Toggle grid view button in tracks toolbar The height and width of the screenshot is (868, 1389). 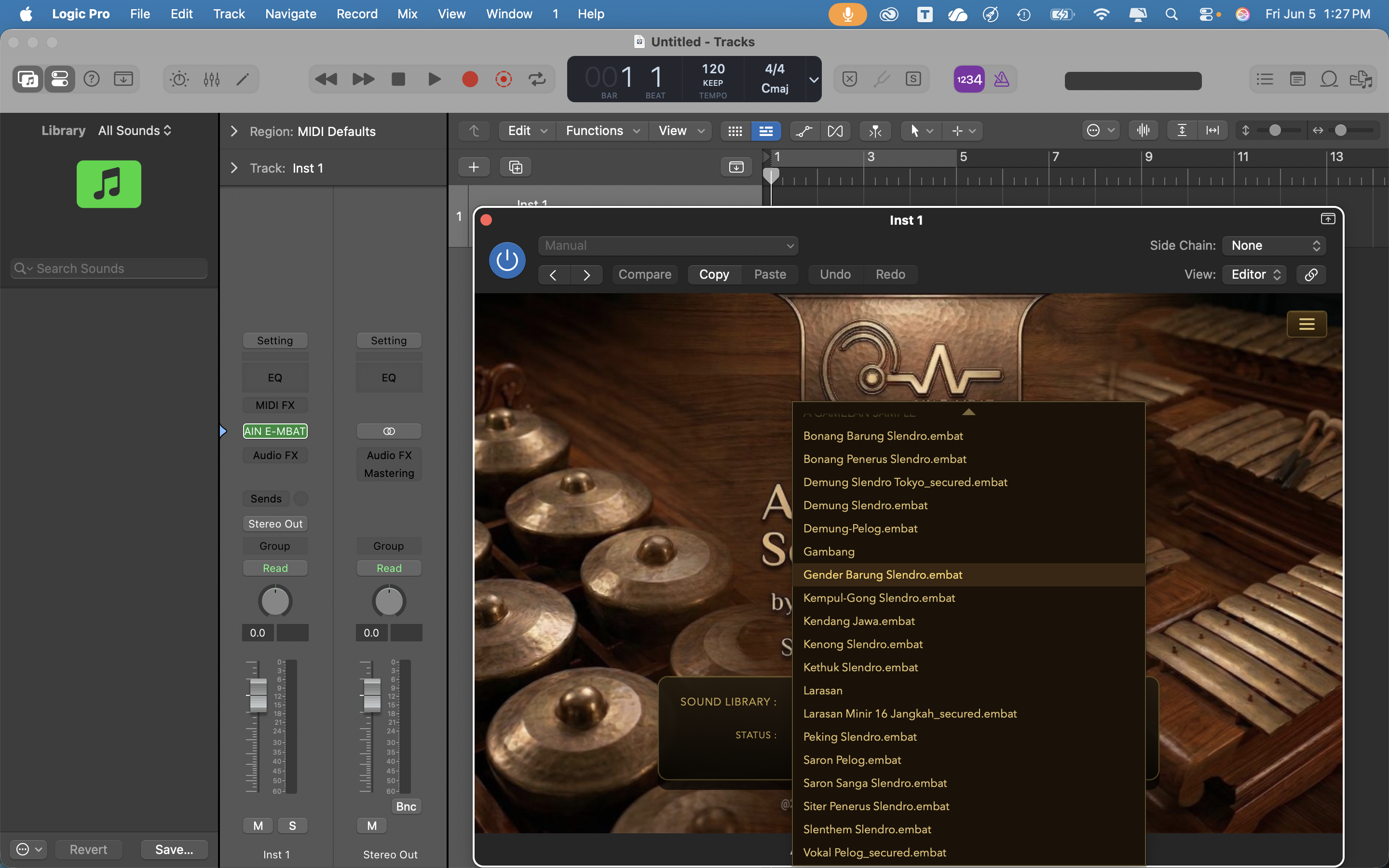tap(735, 131)
